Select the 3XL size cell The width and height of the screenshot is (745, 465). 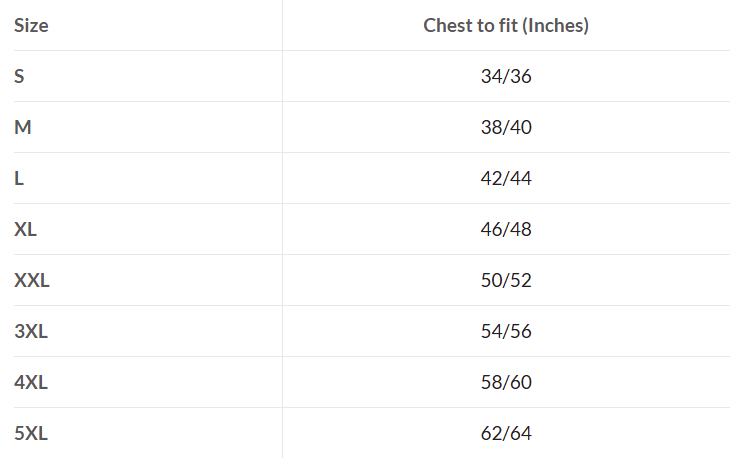[x=31, y=331]
